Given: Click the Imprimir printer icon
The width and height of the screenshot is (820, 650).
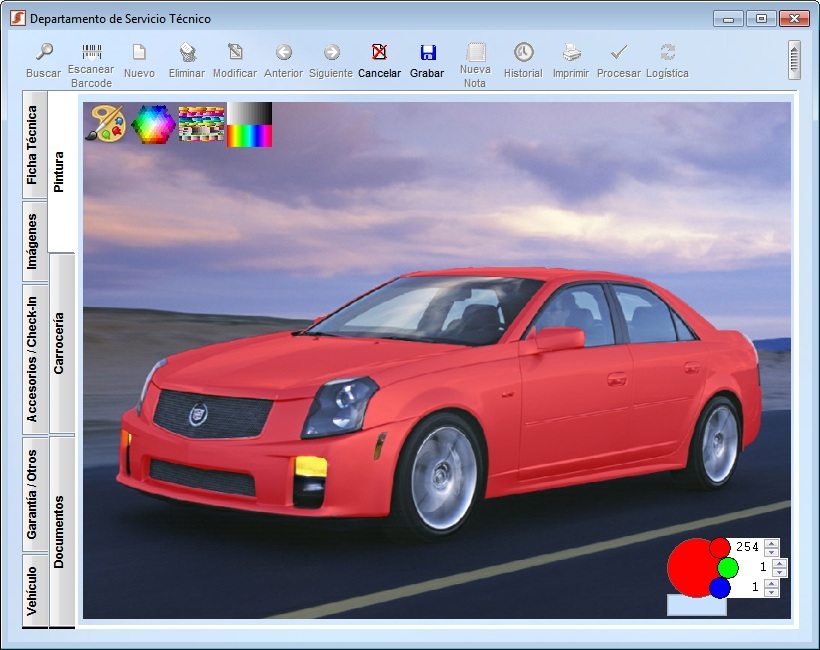Looking at the screenshot, I should pyautogui.click(x=571, y=53).
